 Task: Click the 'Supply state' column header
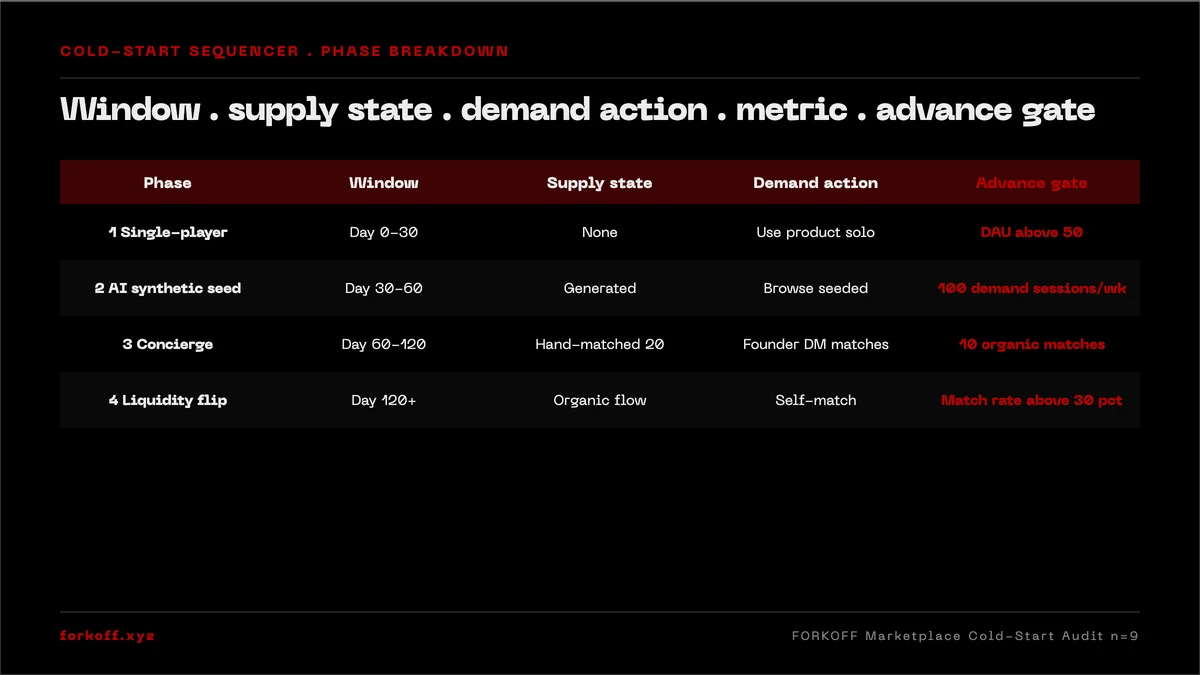click(x=600, y=183)
